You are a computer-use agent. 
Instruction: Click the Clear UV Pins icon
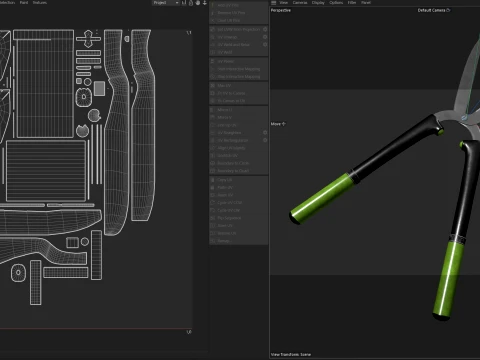click(212, 20)
